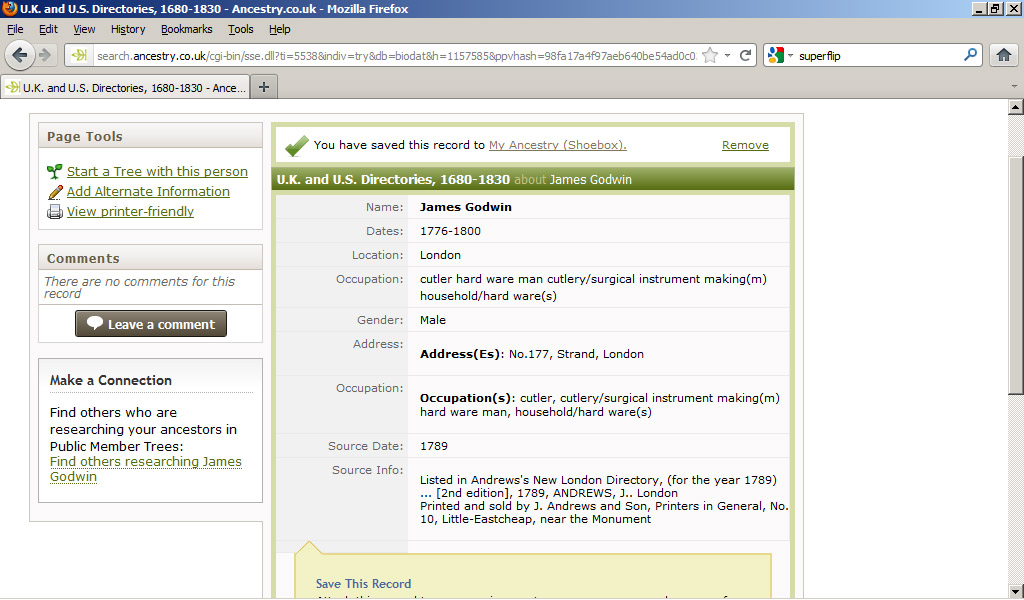Click the dates value 1776-1800
Screen dimensions: 1024x600
tap(450, 231)
